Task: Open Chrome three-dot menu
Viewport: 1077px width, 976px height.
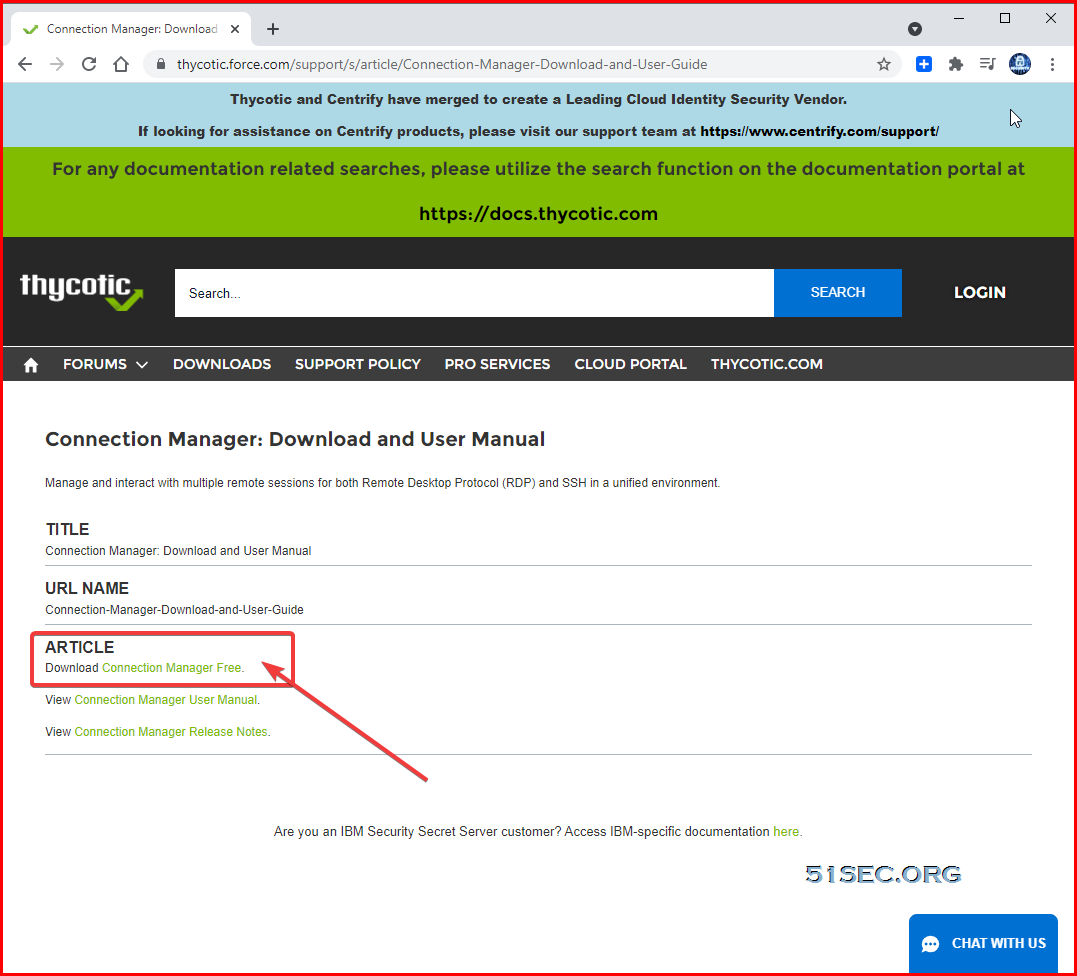Action: point(1052,65)
